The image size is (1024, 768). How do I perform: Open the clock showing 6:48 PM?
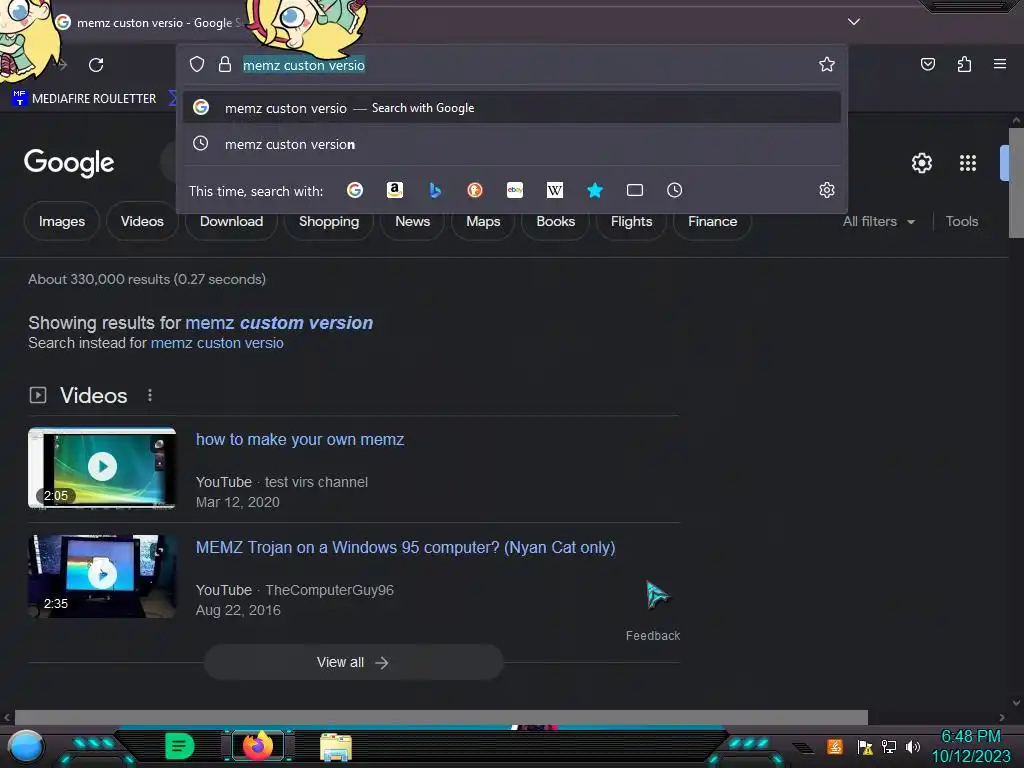970,746
